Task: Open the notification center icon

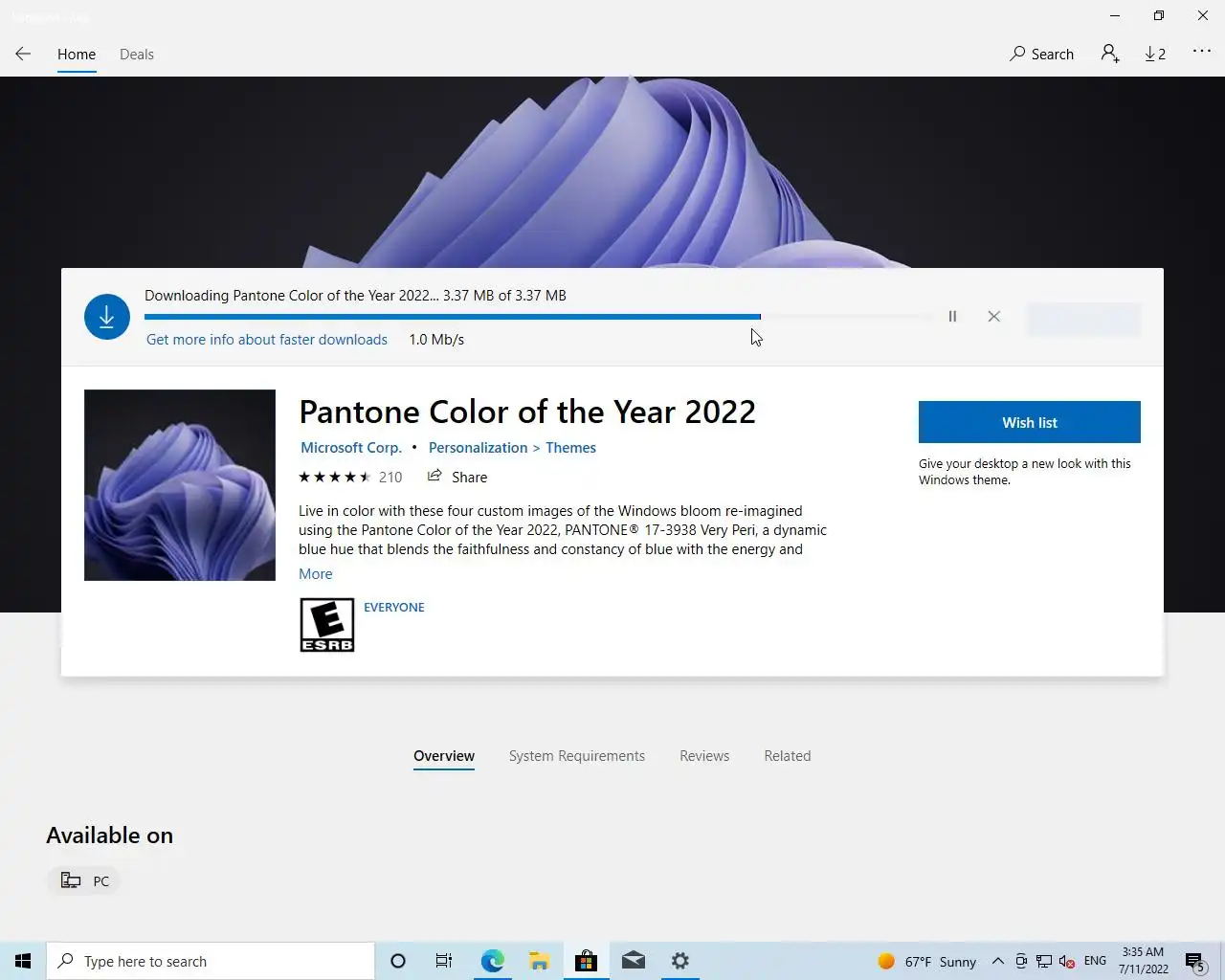Action: click(1194, 961)
